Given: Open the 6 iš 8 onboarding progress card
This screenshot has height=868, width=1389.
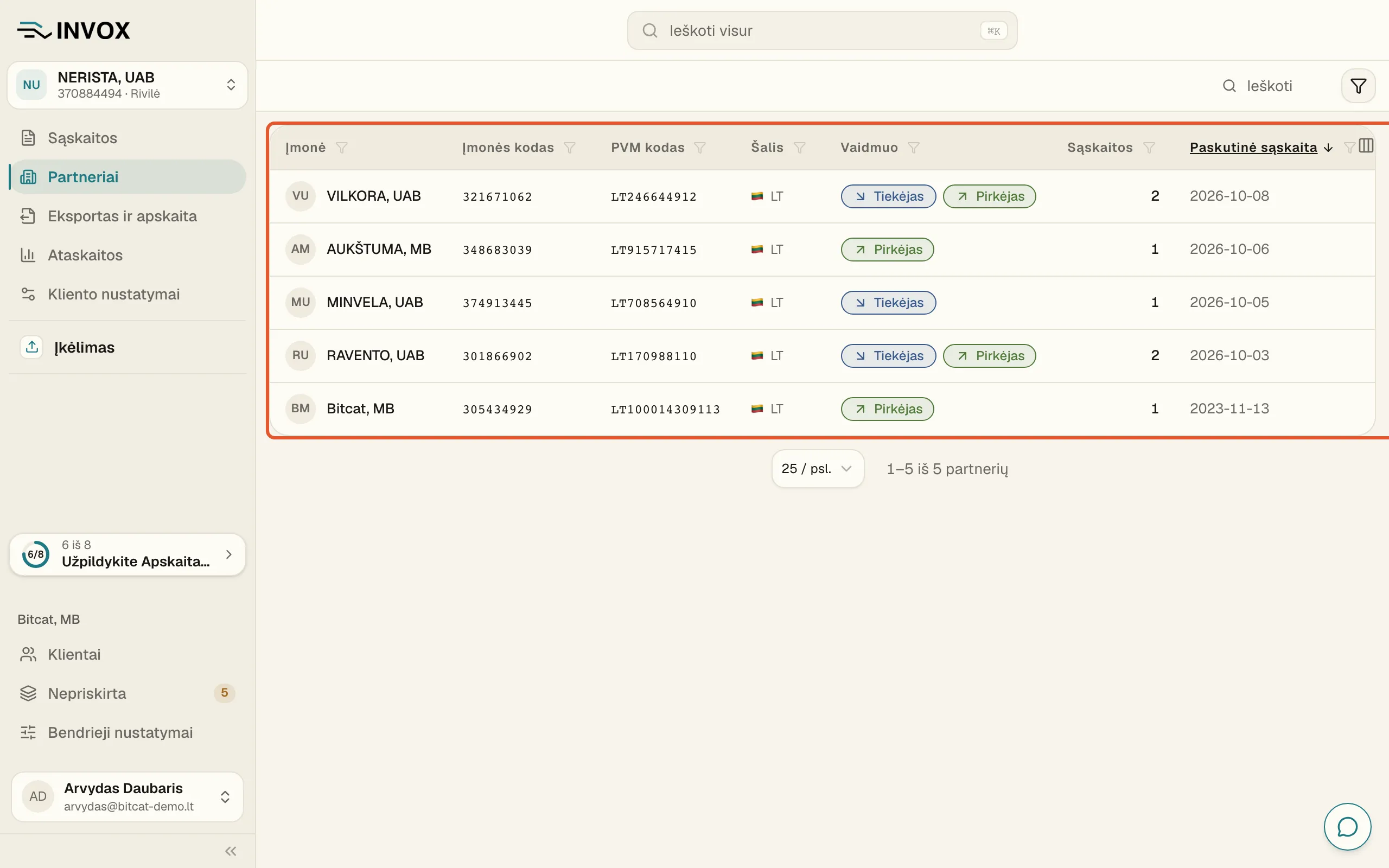Looking at the screenshot, I should tap(128, 554).
